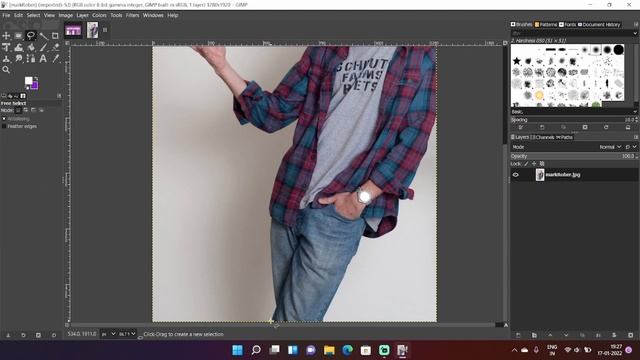The height and width of the screenshot is (360, 640).
Task: Select the Eraser tool
Action: [x=56, y=47]
